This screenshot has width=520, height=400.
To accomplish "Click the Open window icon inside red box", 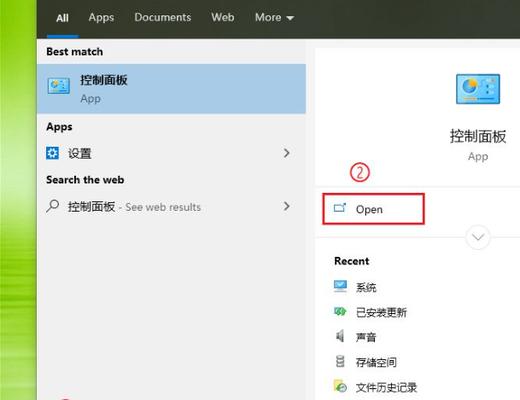I will (340, 208).
